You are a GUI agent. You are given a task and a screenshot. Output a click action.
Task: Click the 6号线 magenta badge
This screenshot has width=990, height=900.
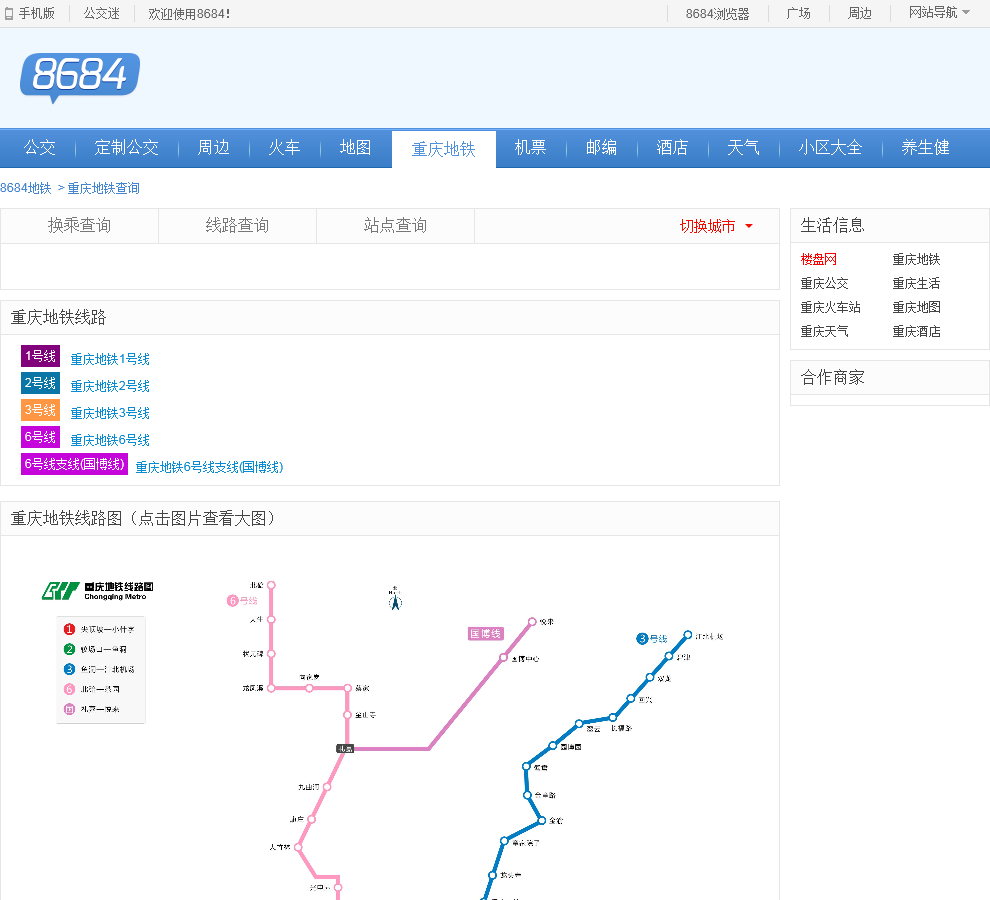[x=40, y=437]
